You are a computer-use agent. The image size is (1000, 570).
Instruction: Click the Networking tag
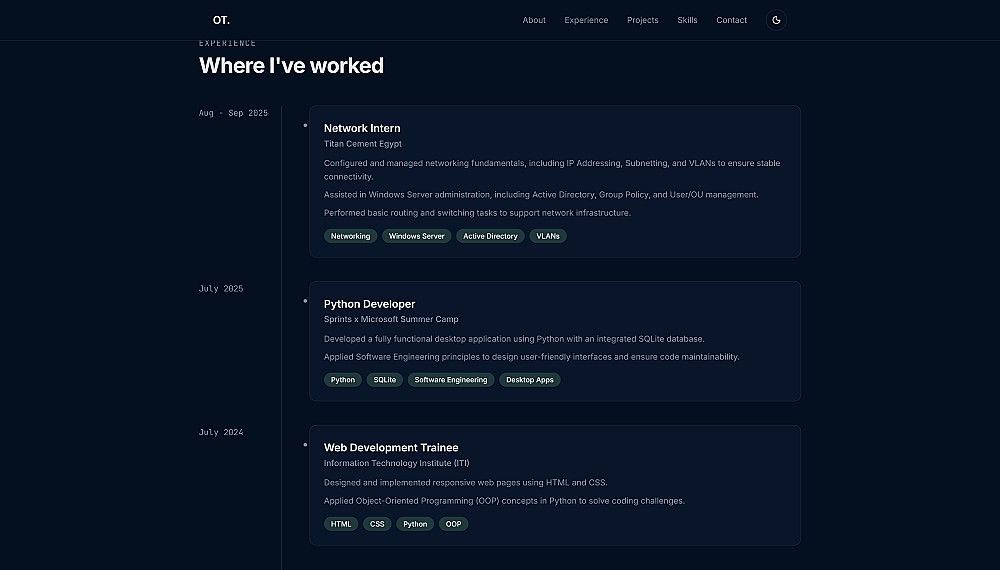pos(350,236)
